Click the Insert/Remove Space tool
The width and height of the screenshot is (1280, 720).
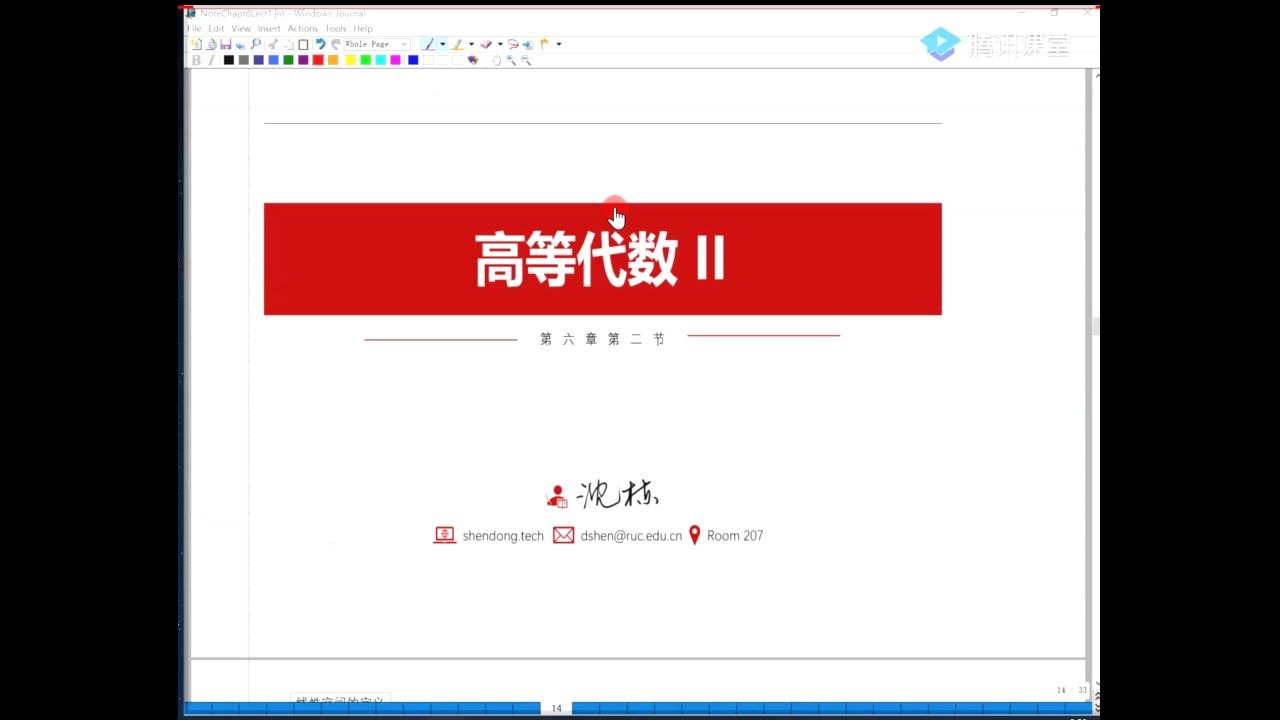(528, 44)
